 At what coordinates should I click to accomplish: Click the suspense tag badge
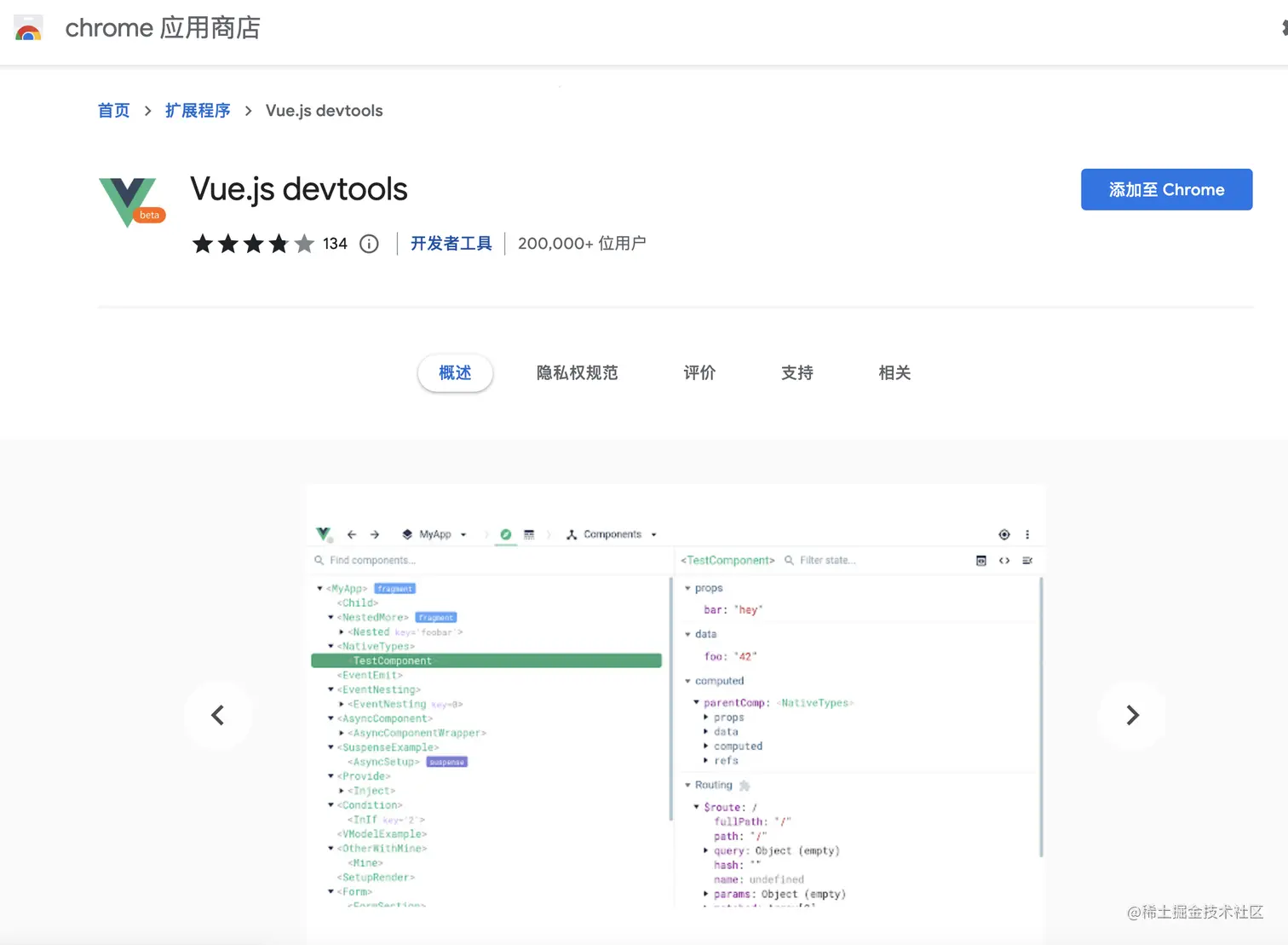click(446, 762)
